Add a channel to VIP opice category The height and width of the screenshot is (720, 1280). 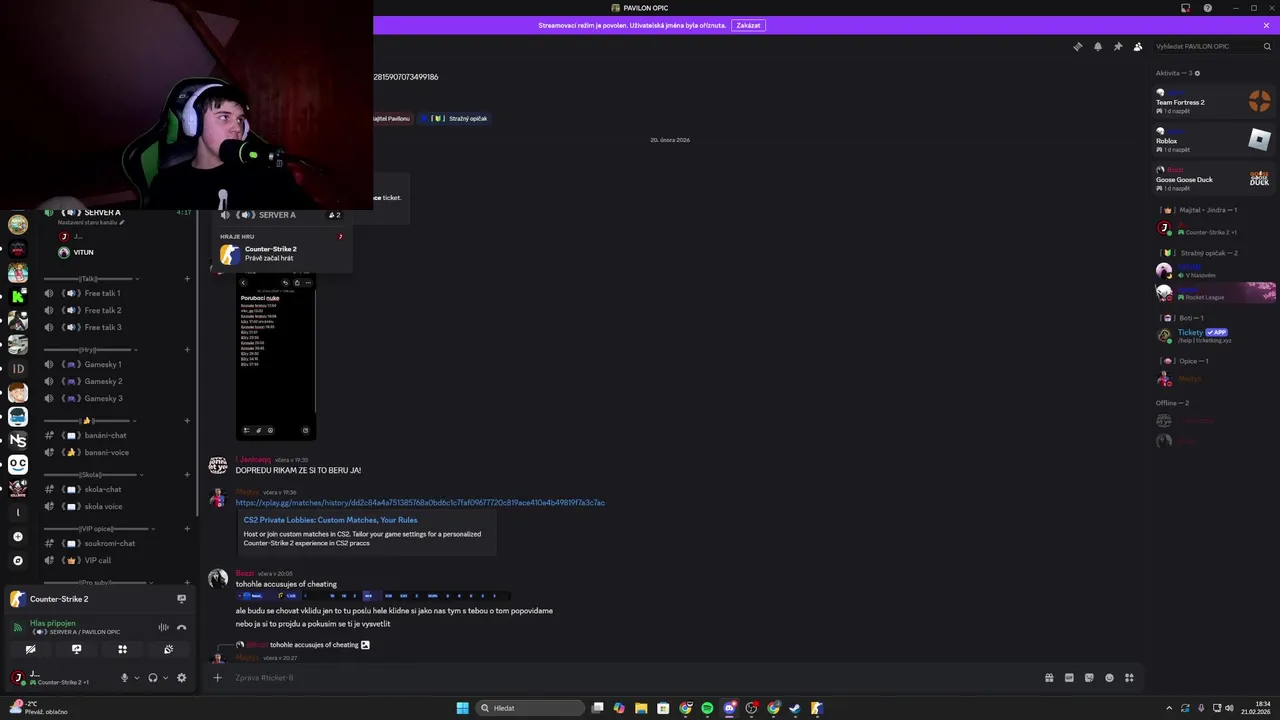click(x=187, y=528)
